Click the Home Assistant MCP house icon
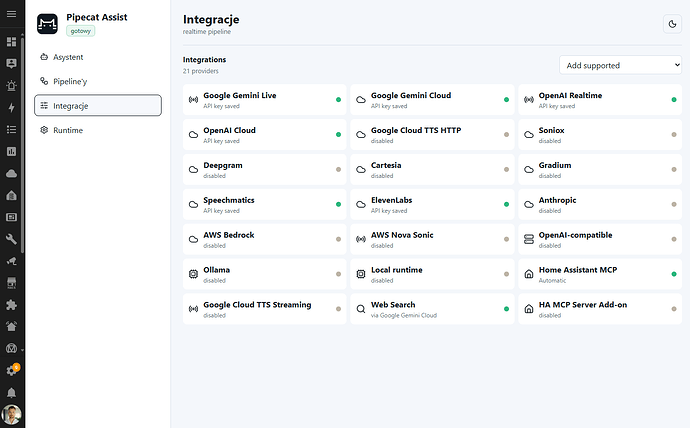This screenshot has width=690, height=428. click(x=529, y=274)
